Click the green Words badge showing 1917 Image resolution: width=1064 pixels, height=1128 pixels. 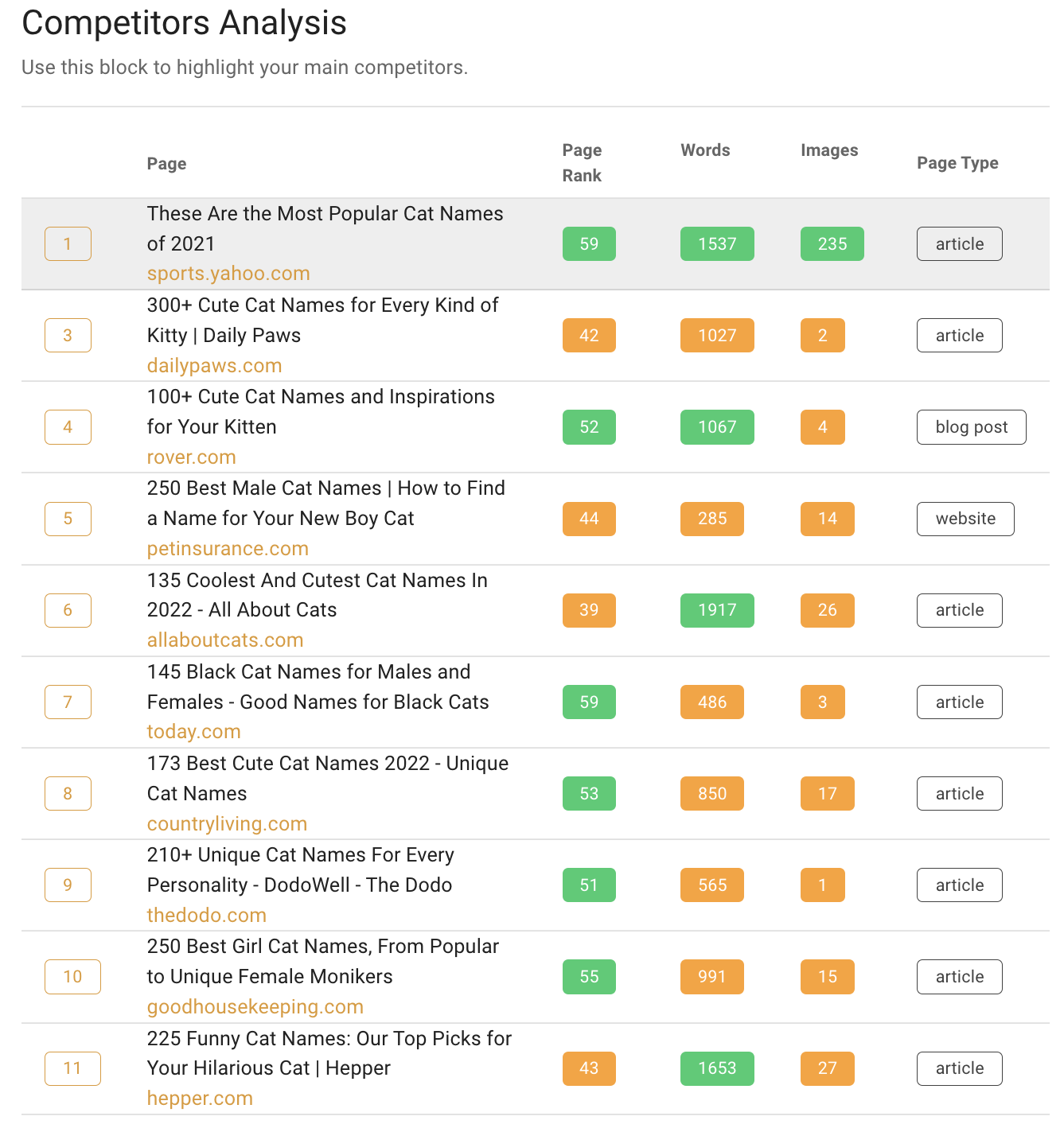tap(717, 610)
